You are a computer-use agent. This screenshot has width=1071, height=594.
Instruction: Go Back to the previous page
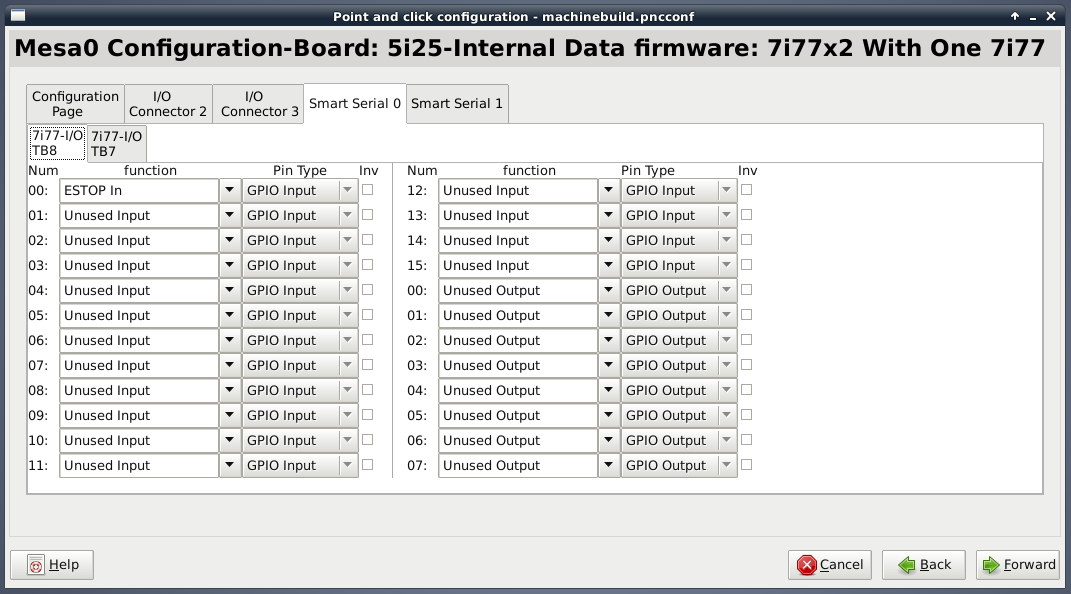pos(923,565)
